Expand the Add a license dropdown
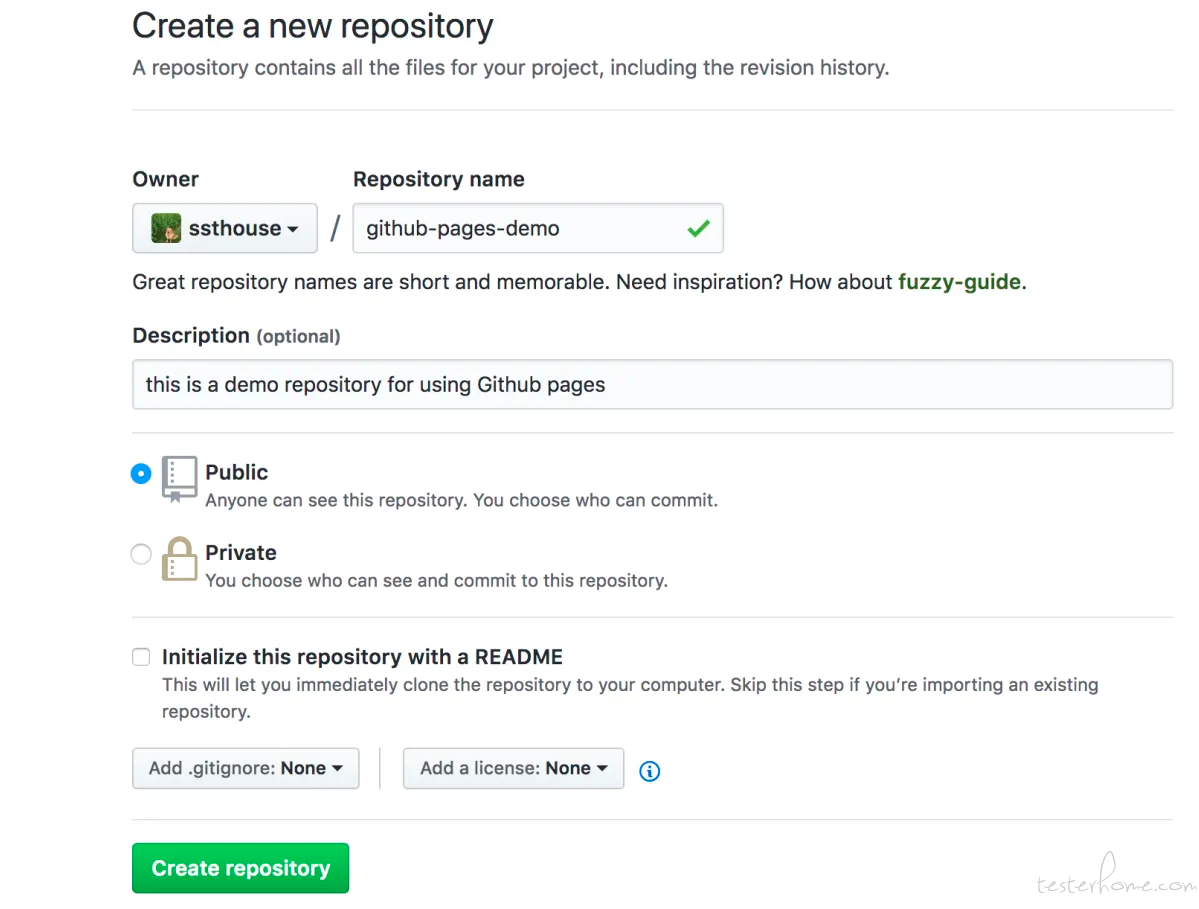 coord(513,768)
